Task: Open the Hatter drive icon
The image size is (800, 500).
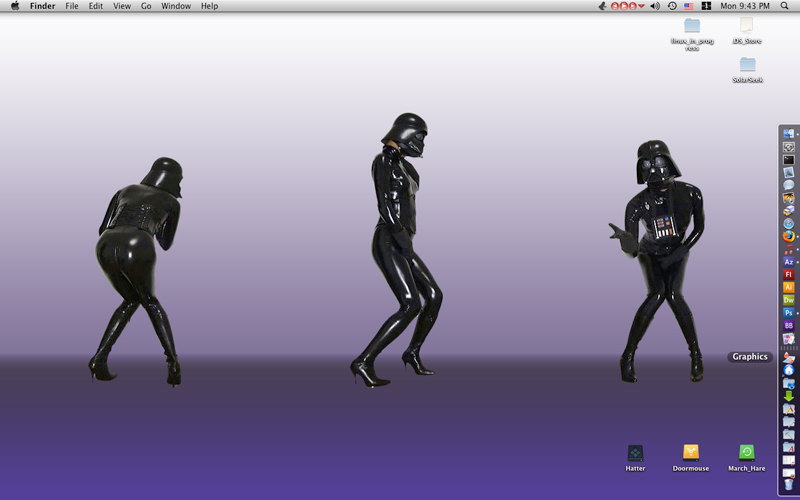Action: (635, 453)
